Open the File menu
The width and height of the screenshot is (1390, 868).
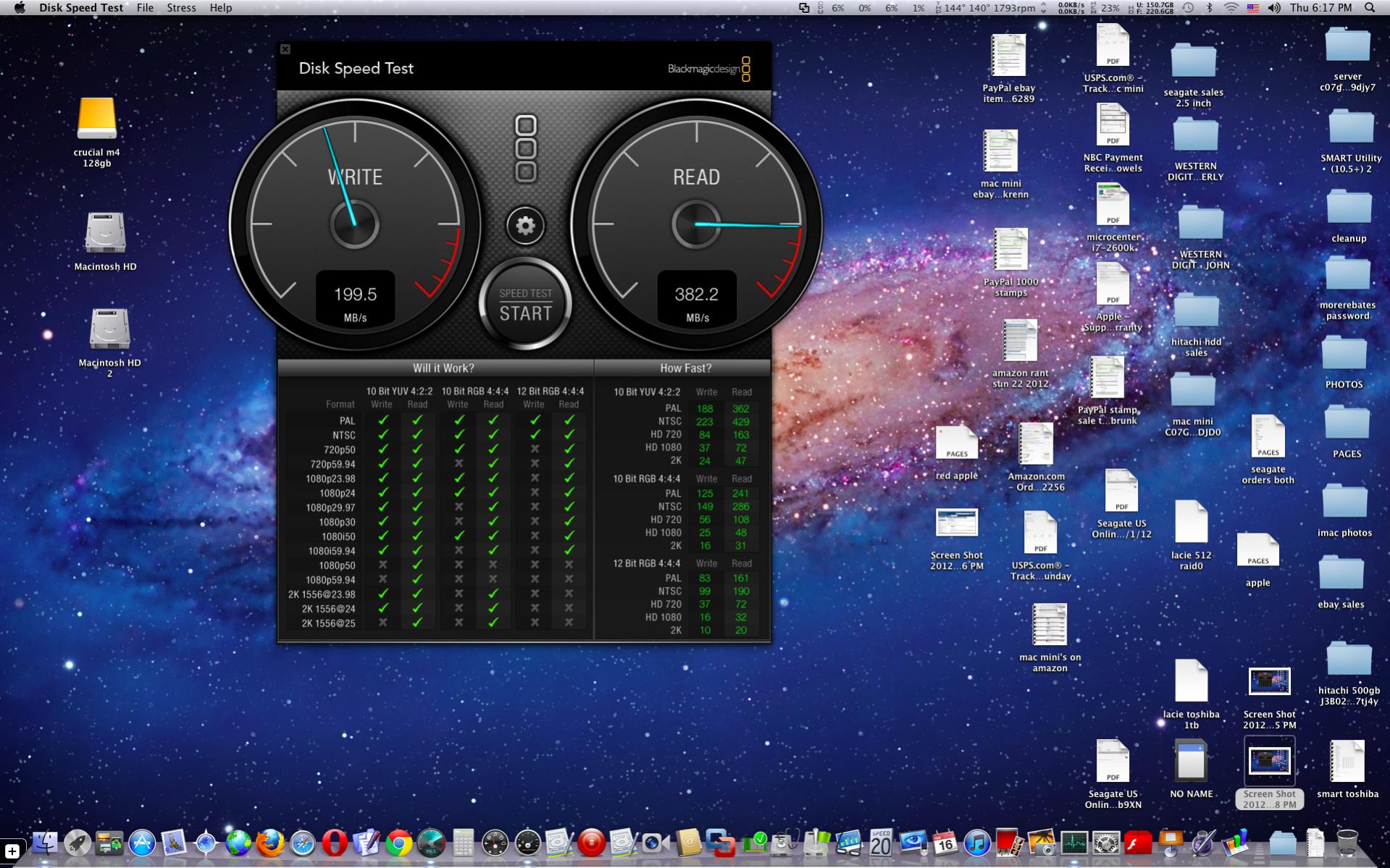point(145,8)
